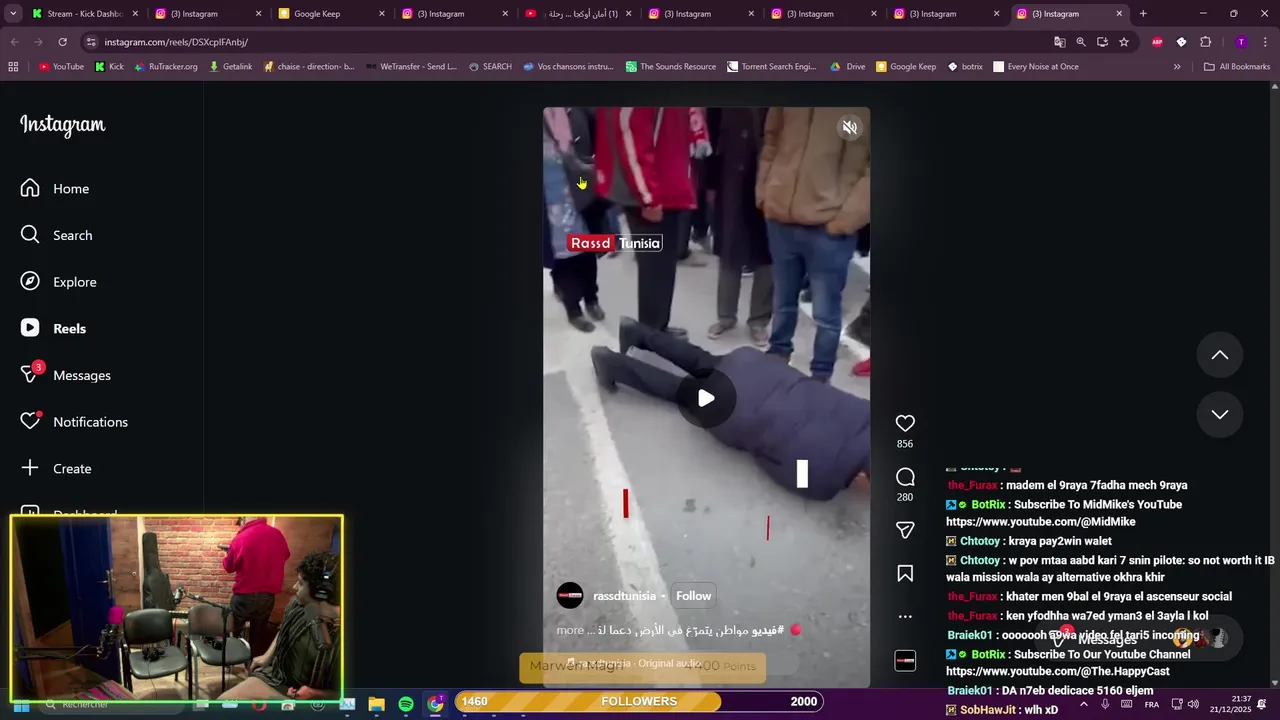Open the floating Messages button
This screenshot has height=720, width=1280.
coord(1137,639)
